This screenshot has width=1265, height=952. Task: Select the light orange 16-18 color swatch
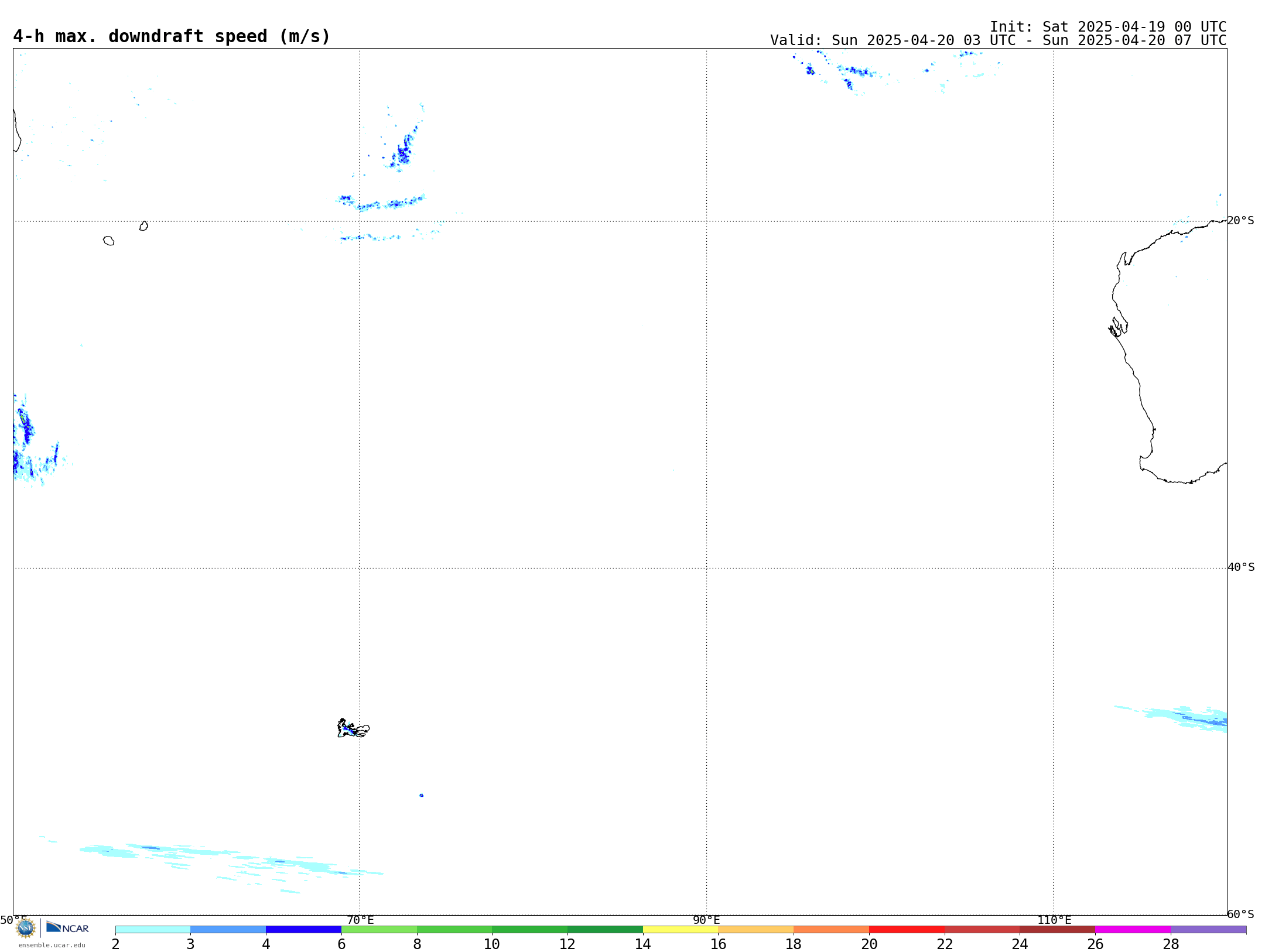point(756,929)
